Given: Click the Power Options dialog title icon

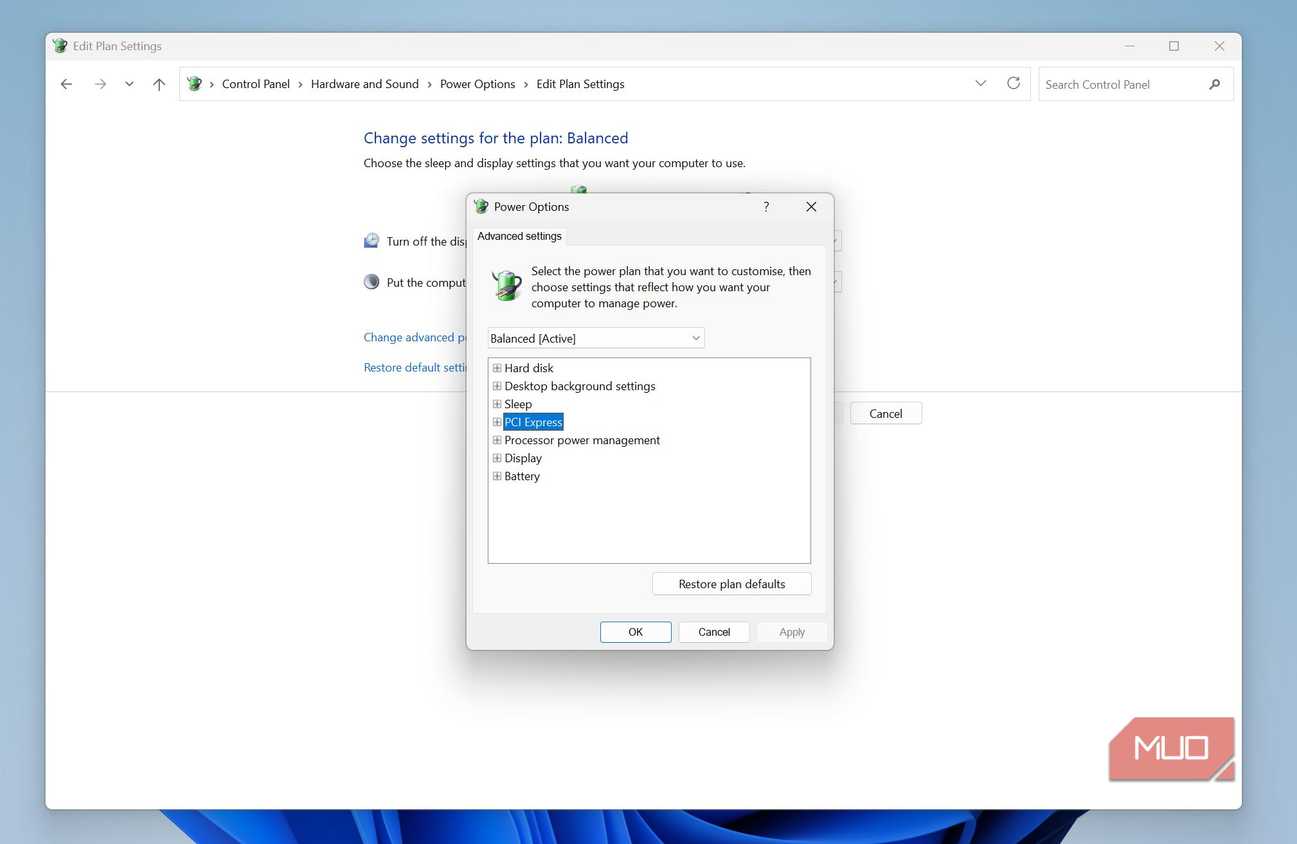Looking at the screenshot, I should coord(481,207).
